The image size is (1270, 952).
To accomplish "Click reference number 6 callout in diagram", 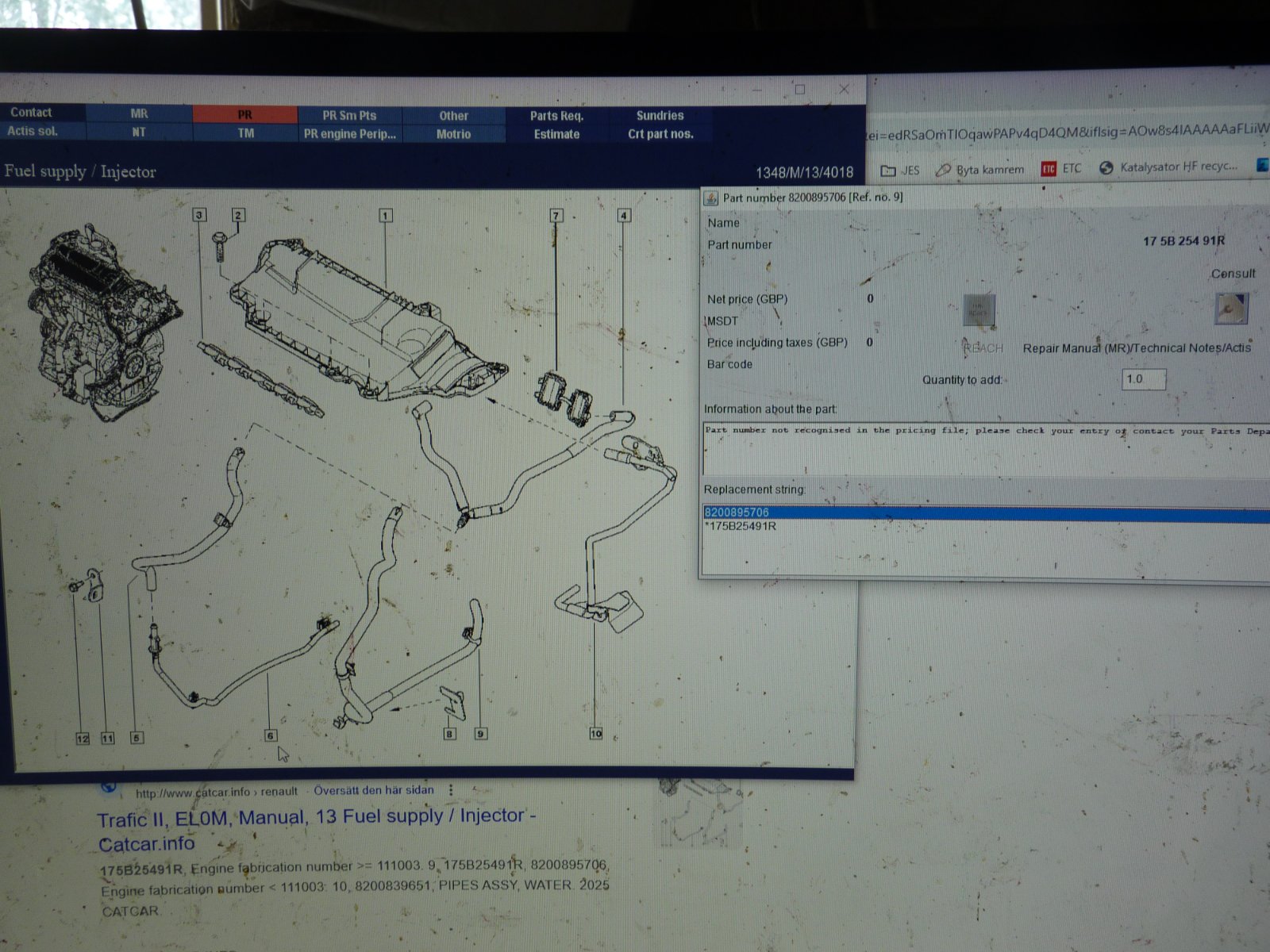I will (271, 735).
